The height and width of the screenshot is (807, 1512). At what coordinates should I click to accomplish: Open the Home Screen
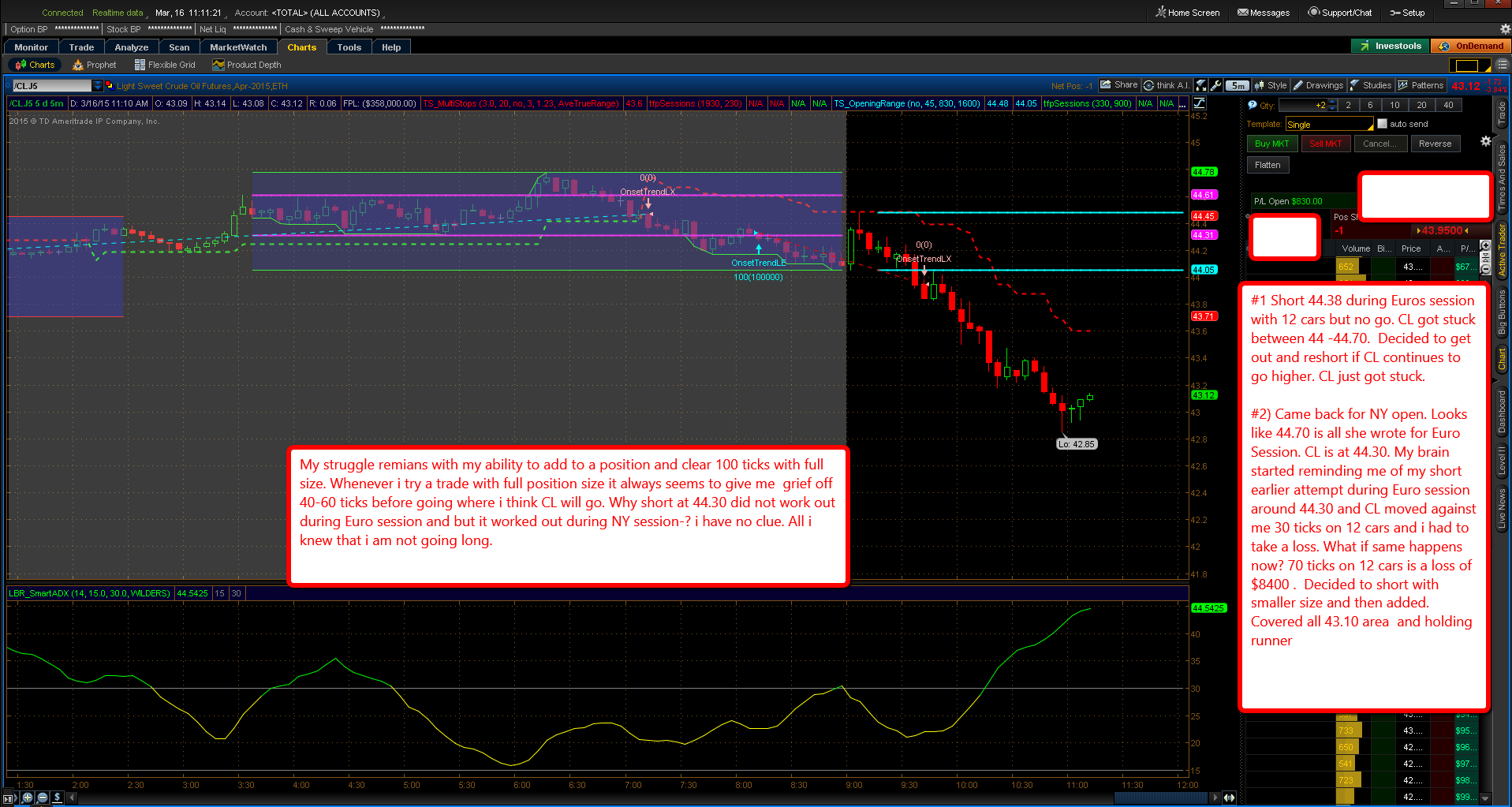coord(1188,13)
